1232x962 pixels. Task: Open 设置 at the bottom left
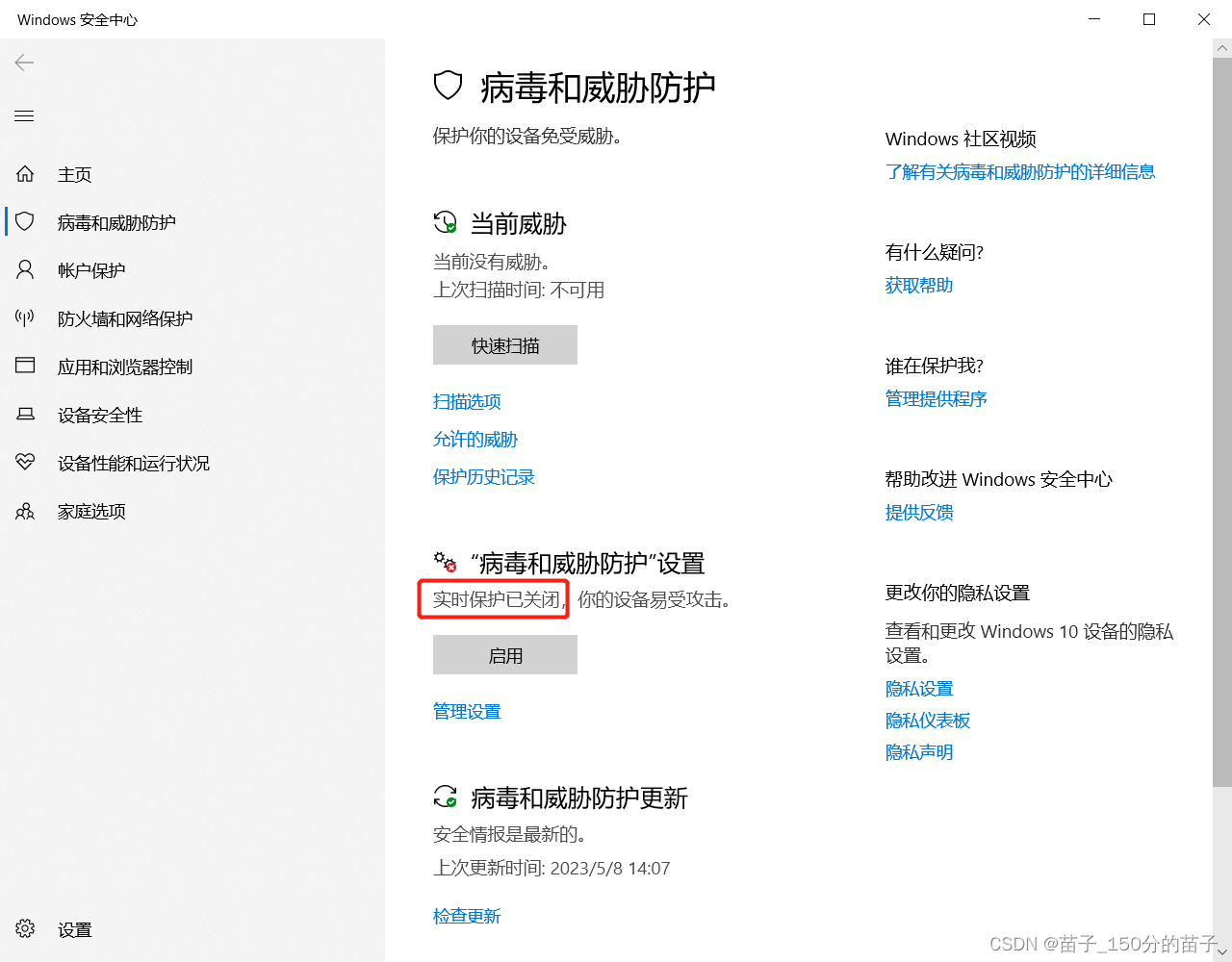pyautogui.click(x=74, y=929)
